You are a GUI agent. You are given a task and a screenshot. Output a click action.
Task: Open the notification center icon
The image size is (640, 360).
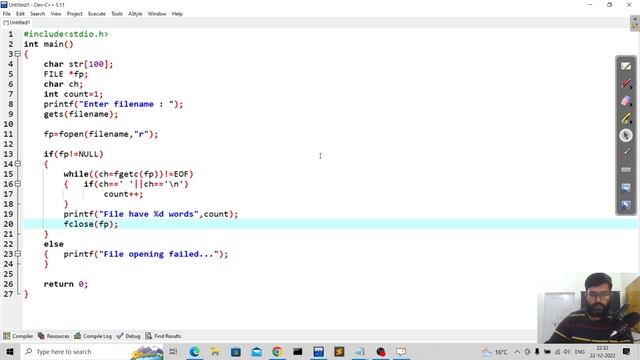click(627, 351)
